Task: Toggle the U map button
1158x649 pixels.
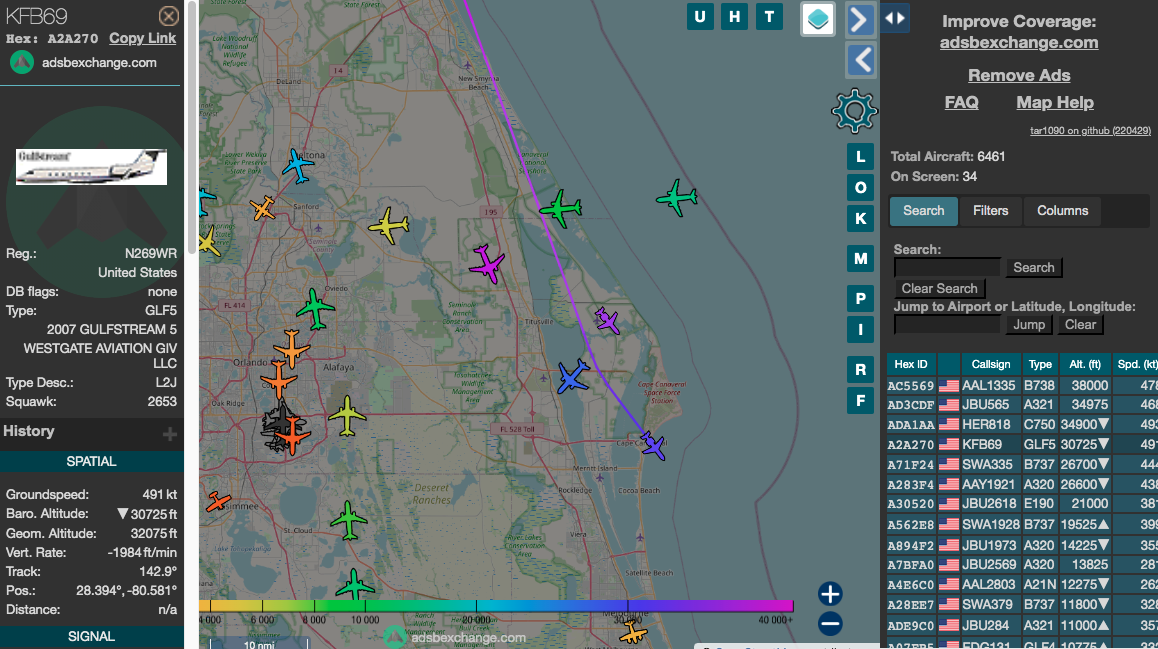Action: [700, 17]
